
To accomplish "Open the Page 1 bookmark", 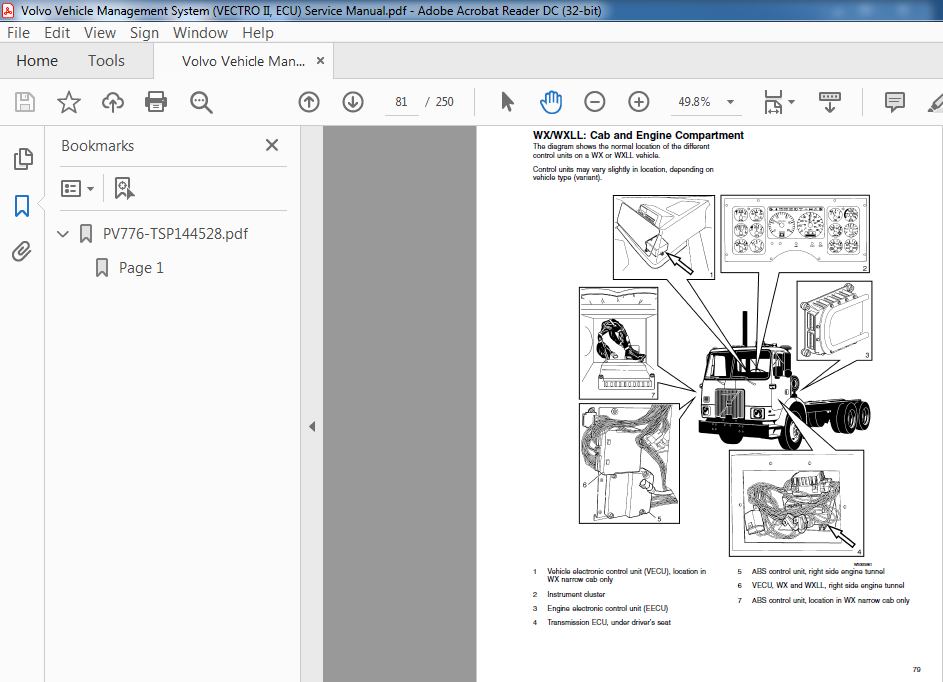I will [x=141, y=268].
